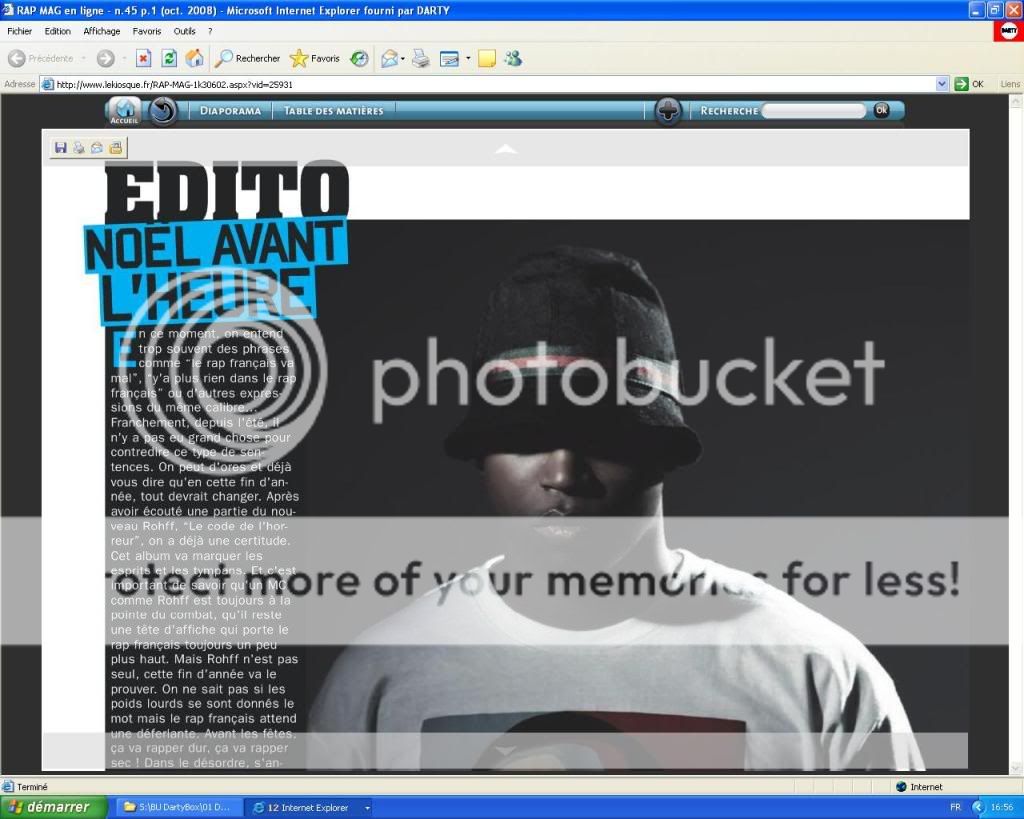Click the yellow printer icon in the page toolbar
Image resolution: width=1024 pixels, height=819 pixels.
116,148
